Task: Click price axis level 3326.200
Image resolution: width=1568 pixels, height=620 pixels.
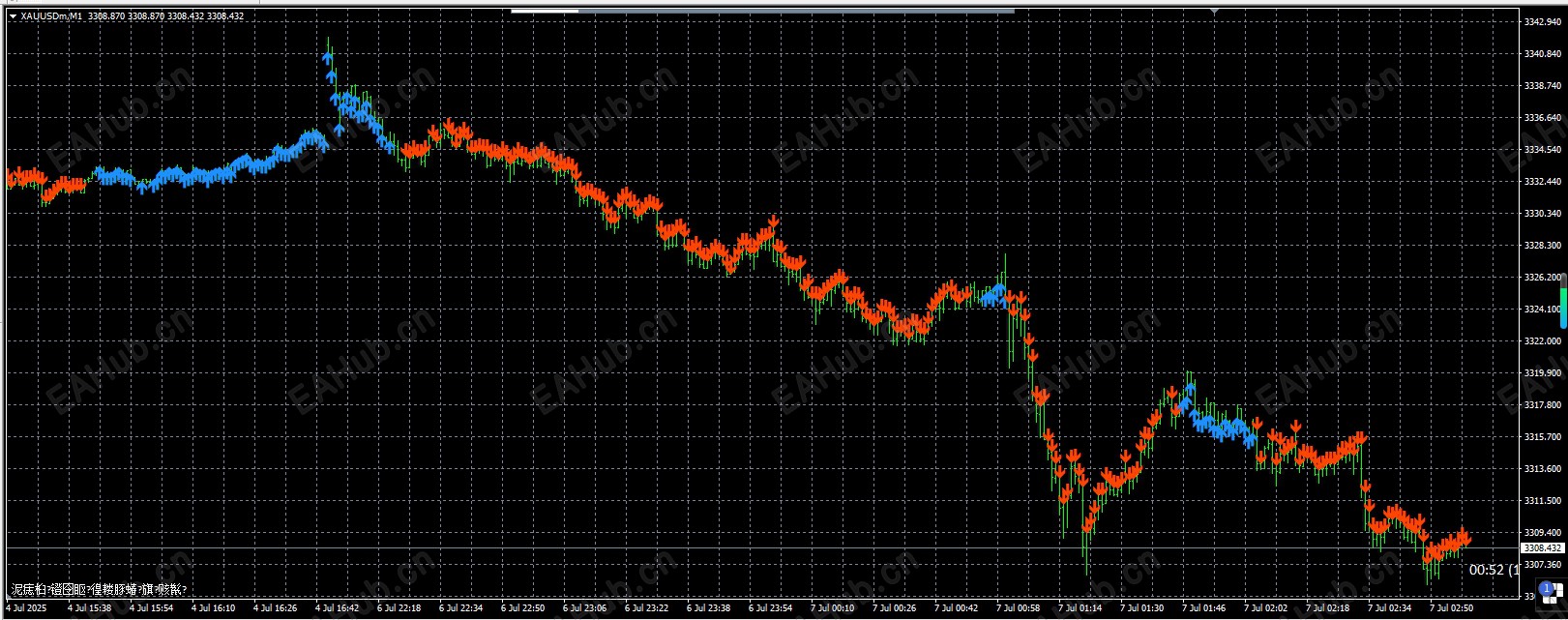Action: 1540,277
